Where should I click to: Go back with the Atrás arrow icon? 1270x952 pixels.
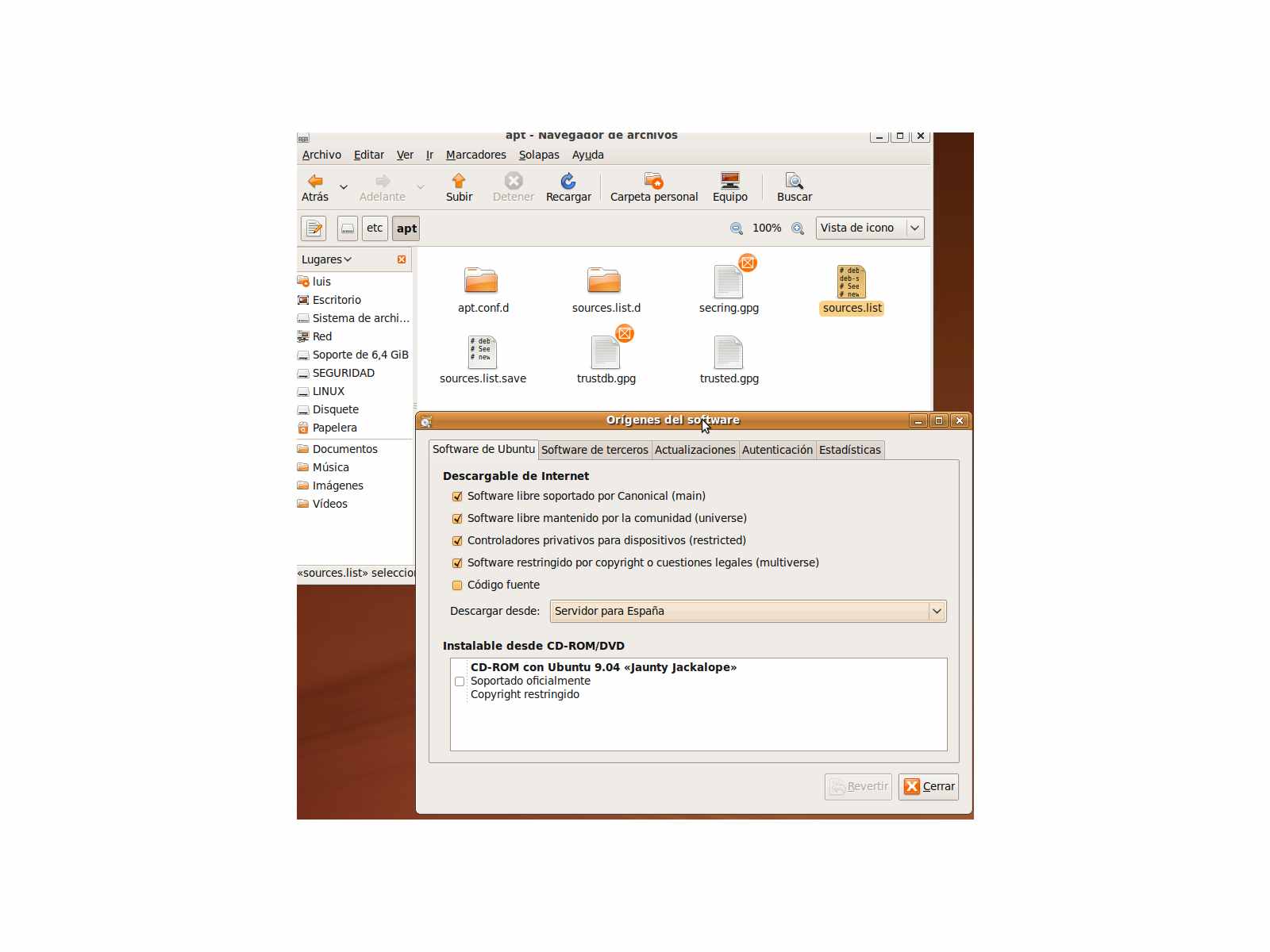coord(315,181)
